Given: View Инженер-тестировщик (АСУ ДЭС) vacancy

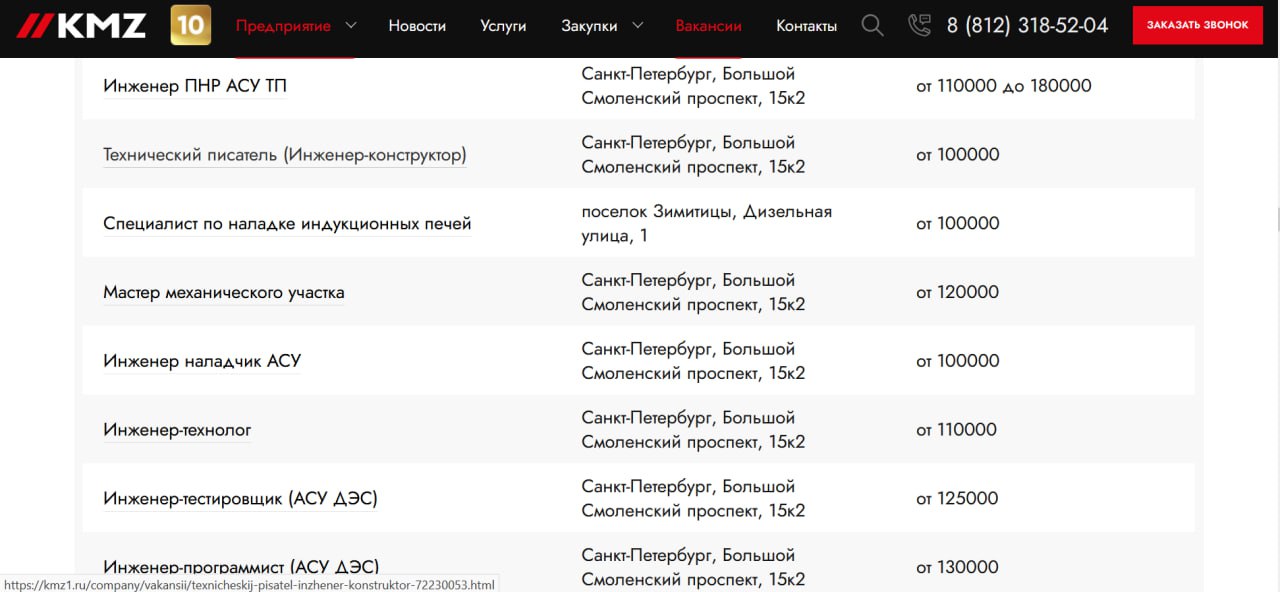Looking at the screenshot, I should click(x=240, y=499).
